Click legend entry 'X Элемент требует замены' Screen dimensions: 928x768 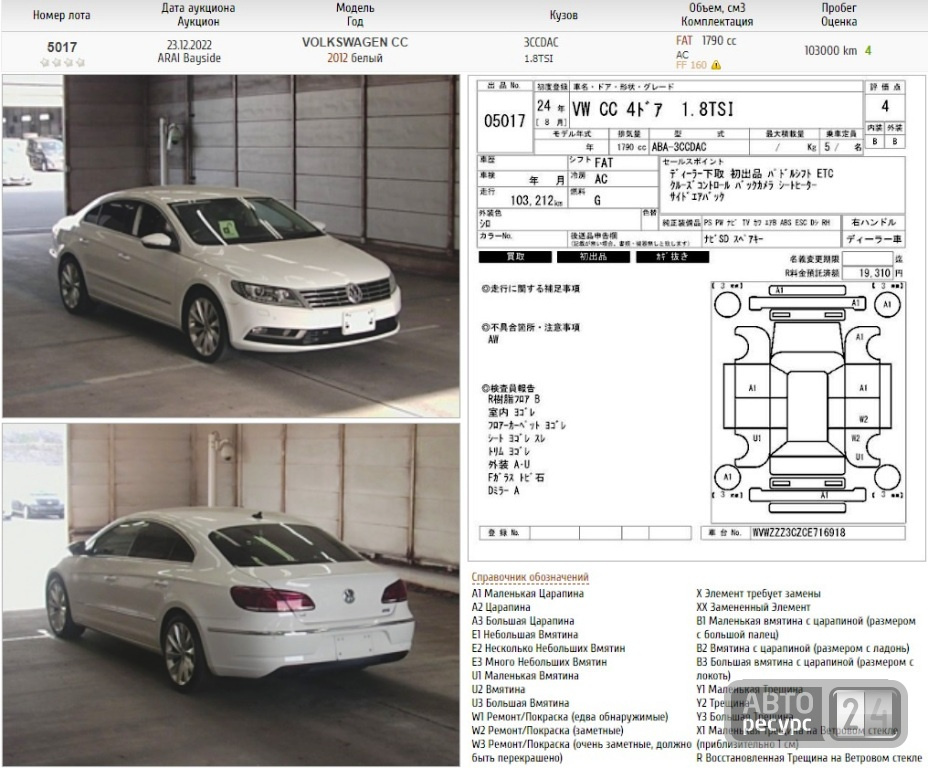758,593
